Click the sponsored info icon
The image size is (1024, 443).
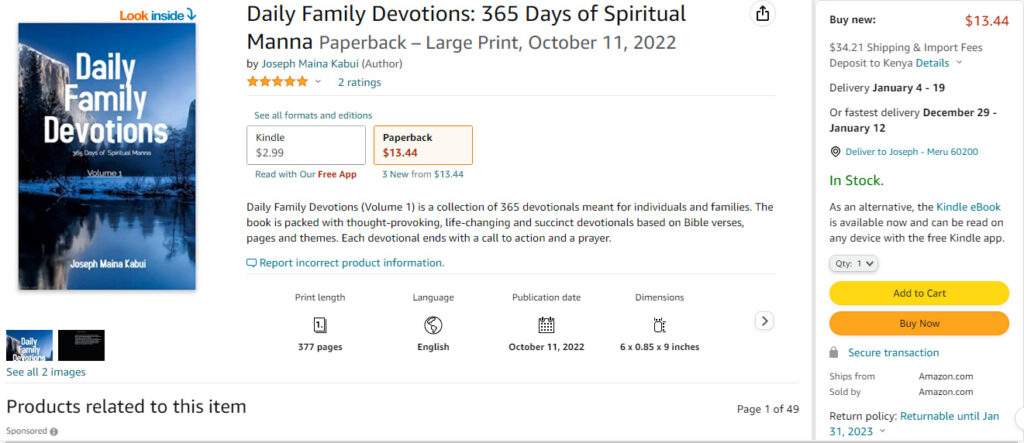[x=54, y=432]
